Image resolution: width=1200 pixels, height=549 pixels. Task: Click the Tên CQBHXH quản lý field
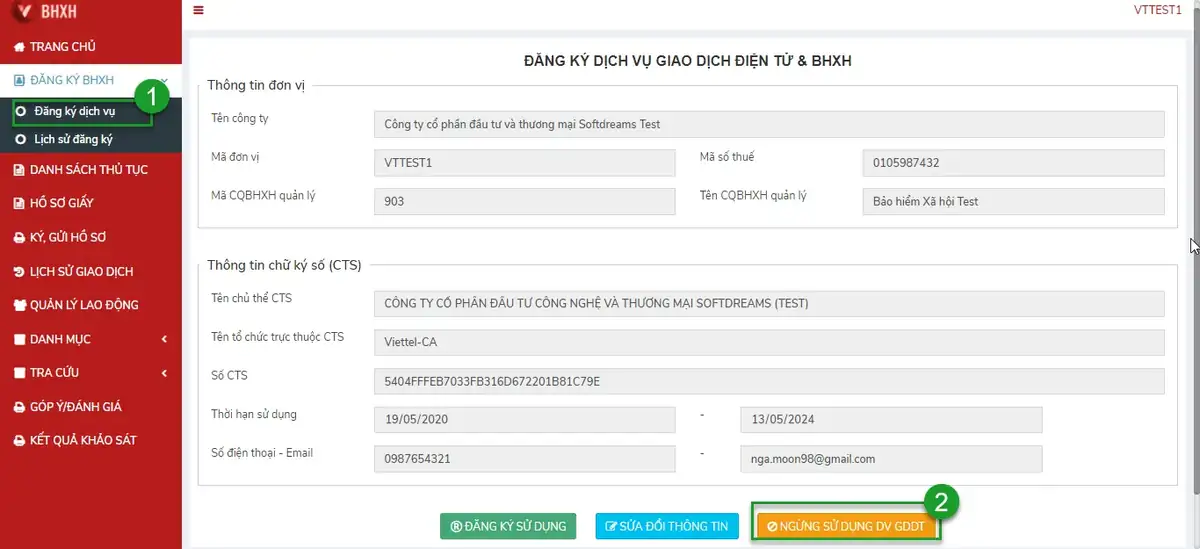click(x=1014, y=201)
